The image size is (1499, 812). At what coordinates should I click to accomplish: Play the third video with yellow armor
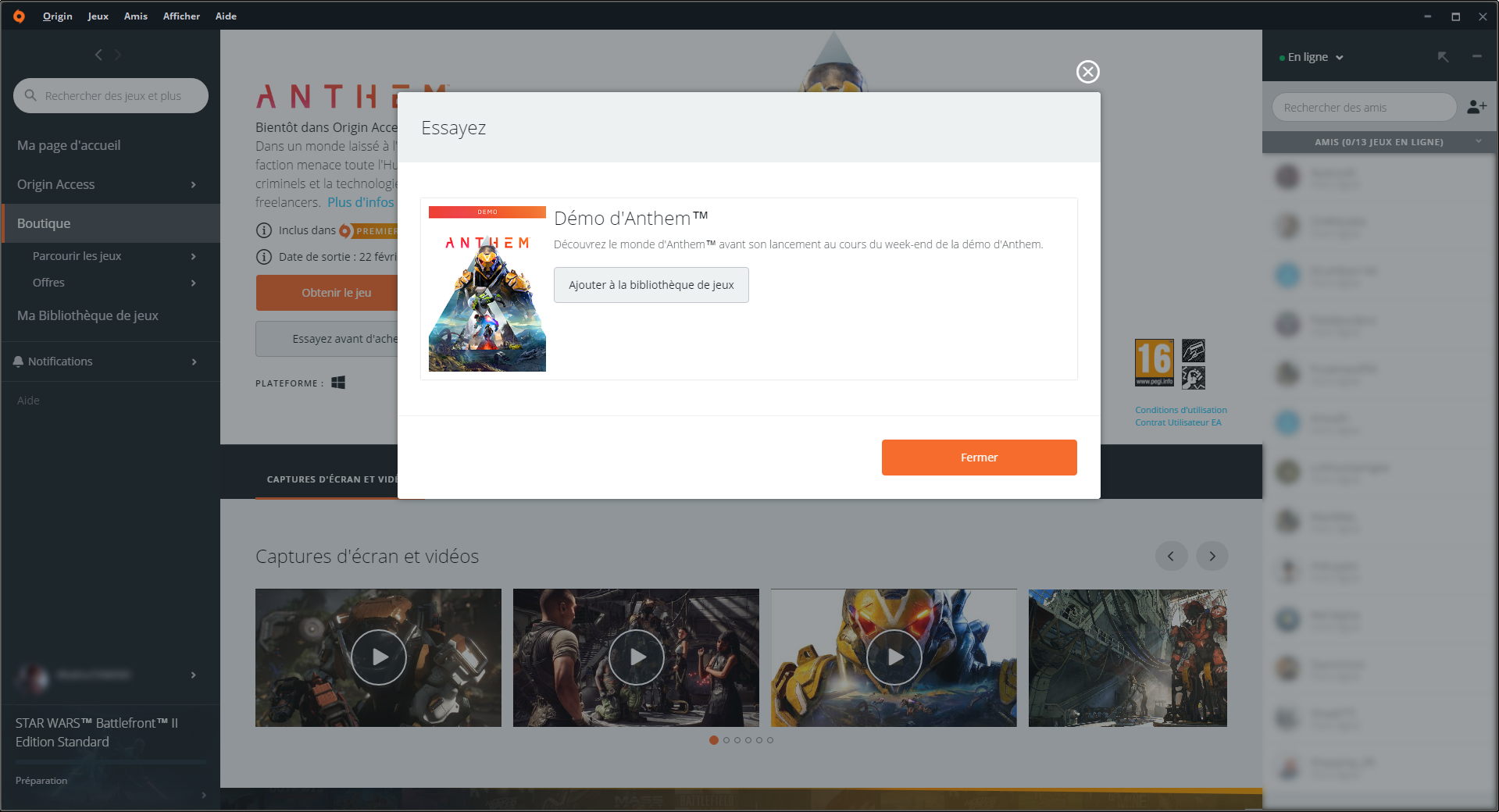(894, 657)
